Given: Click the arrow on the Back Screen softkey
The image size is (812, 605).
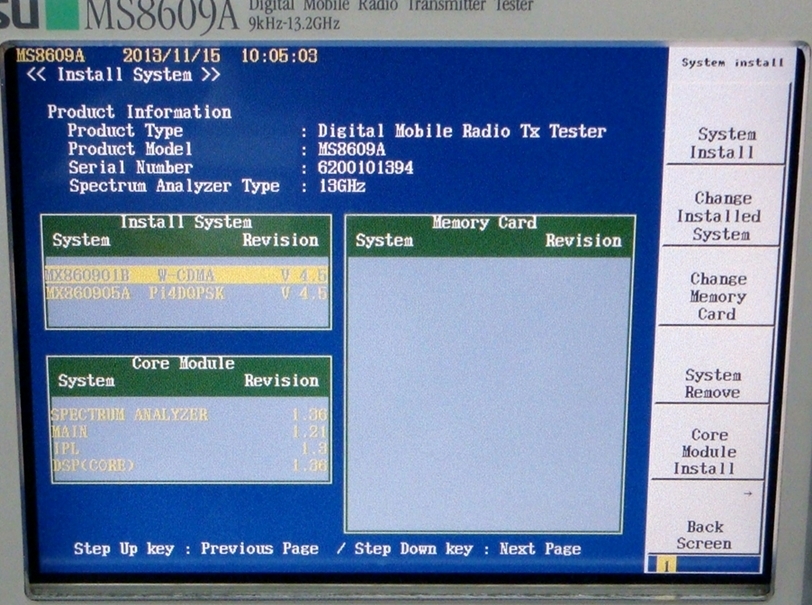Looking at the screenshot, I should pyautogui.click(x=748, y=494).
